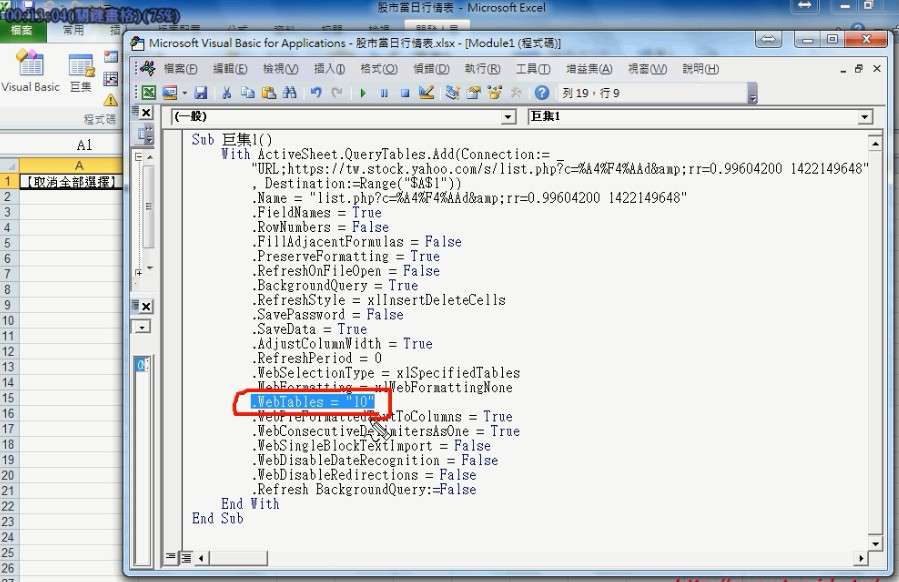The height and width of the screenshot is (582, 899).
Task: Click the code window scroll-up arrow
Action: [x=875, y=143]
